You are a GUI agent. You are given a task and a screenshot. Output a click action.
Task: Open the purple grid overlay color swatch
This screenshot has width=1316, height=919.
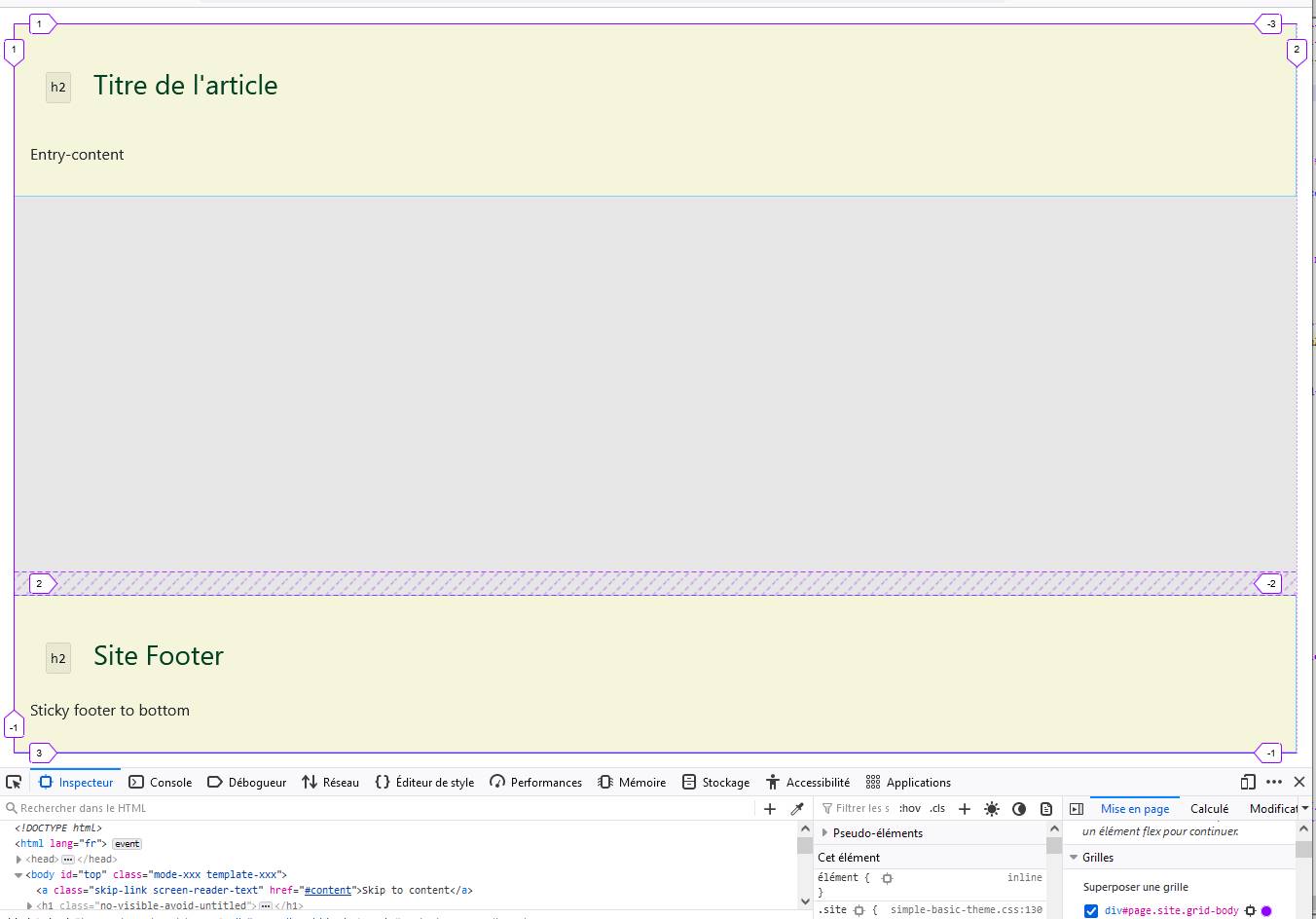[x=1266, y=911]
